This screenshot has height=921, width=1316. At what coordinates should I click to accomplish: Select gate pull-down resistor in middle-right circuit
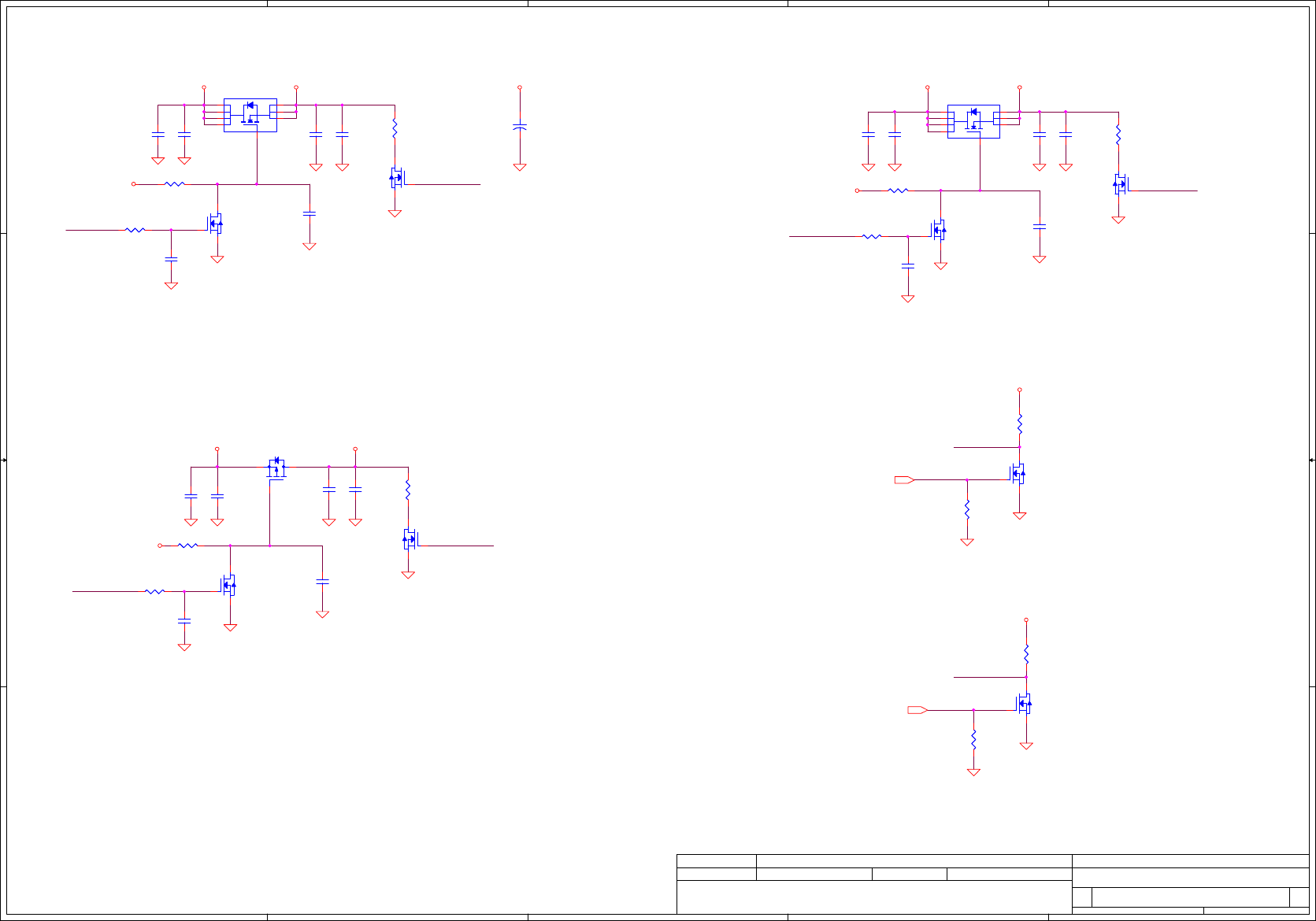pyautogui.click(x=967, y=509)
